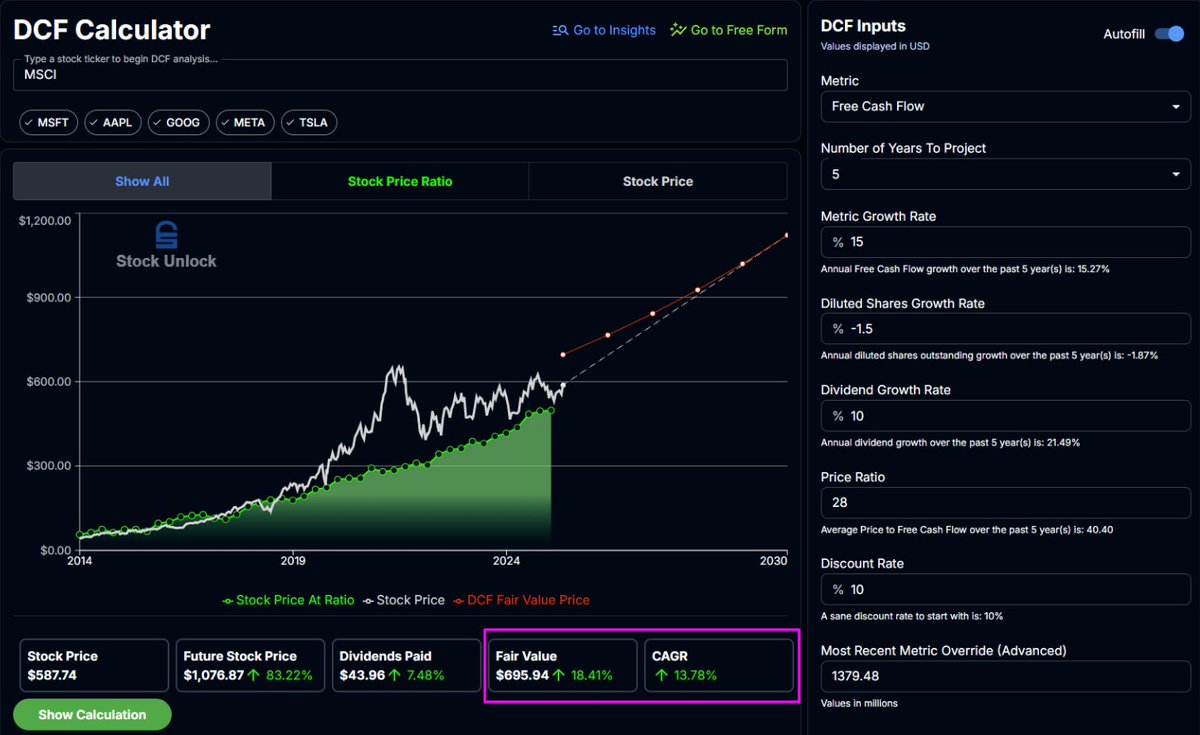Click the Price Ratio input field

pyautogui.click(x=1005, y=503)
